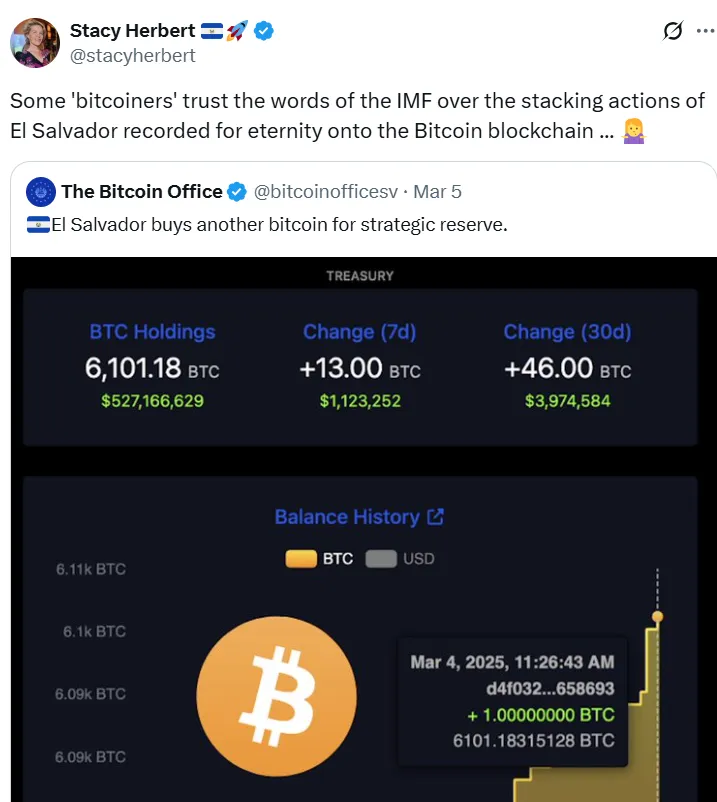This screenshot has height=802, width=717.
Task: Click The Bitcoin Office verified badge
Action: [x=238, y=191]
